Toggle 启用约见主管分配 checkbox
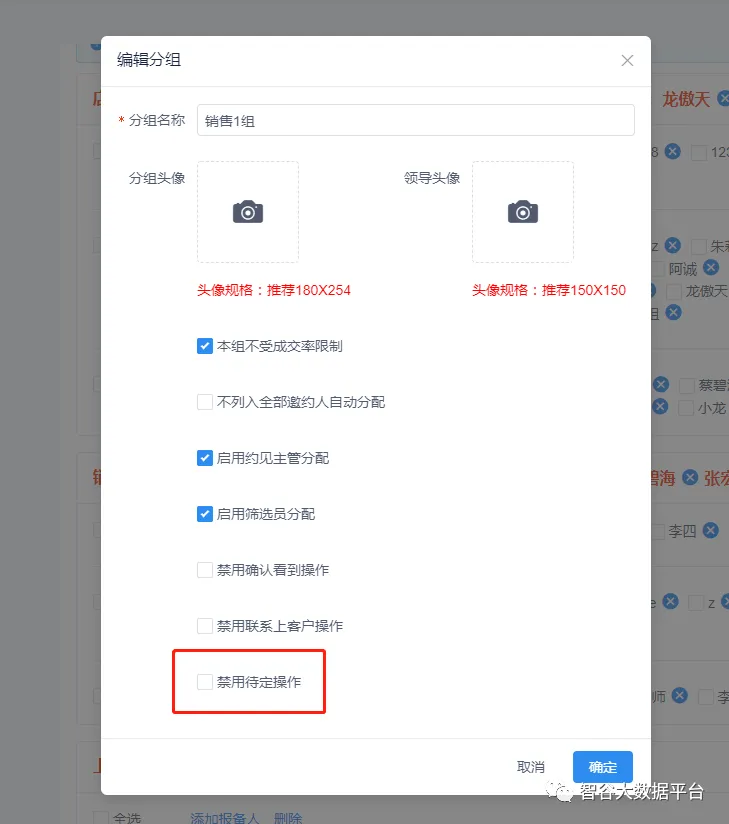The height and width of the screenshot is (824, 729). coord(205,458)
